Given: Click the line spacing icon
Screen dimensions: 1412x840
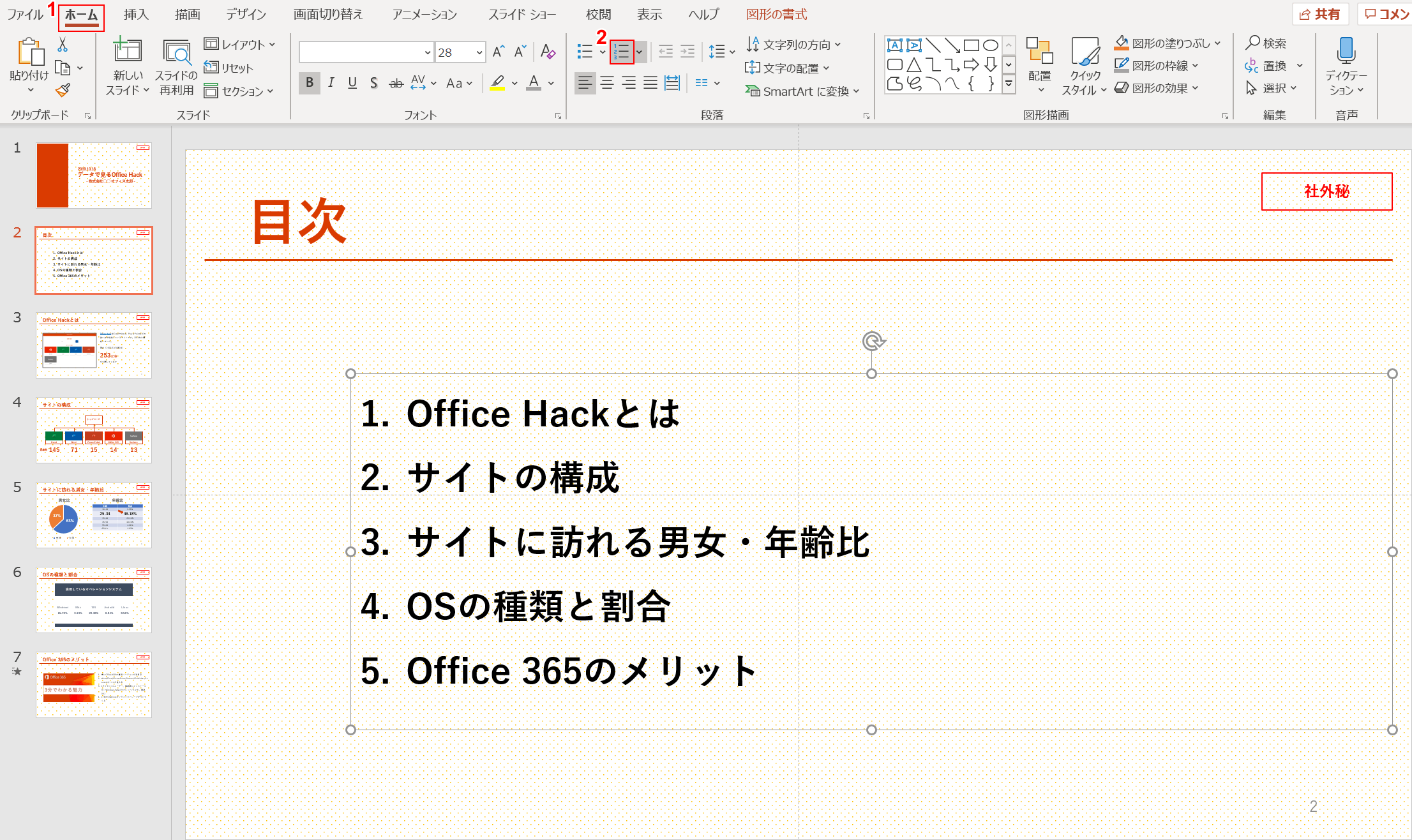Looking at the screenshot, I should [x=717, y=52].
